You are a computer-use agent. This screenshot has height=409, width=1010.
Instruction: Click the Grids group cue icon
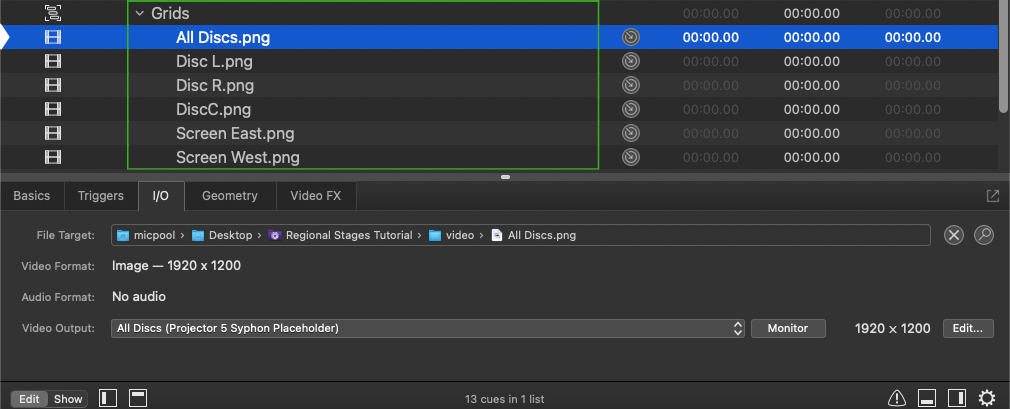point(53,13)
